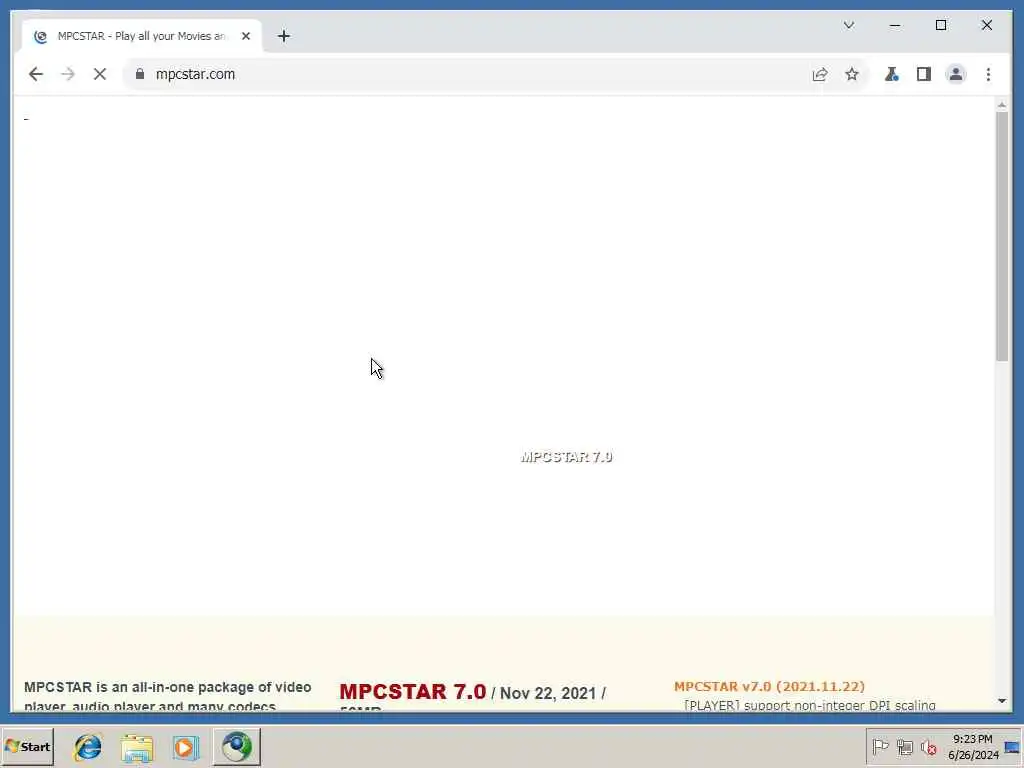Open Windows Media Player from taskbar

pyautogui.click(x=185, y=746)
